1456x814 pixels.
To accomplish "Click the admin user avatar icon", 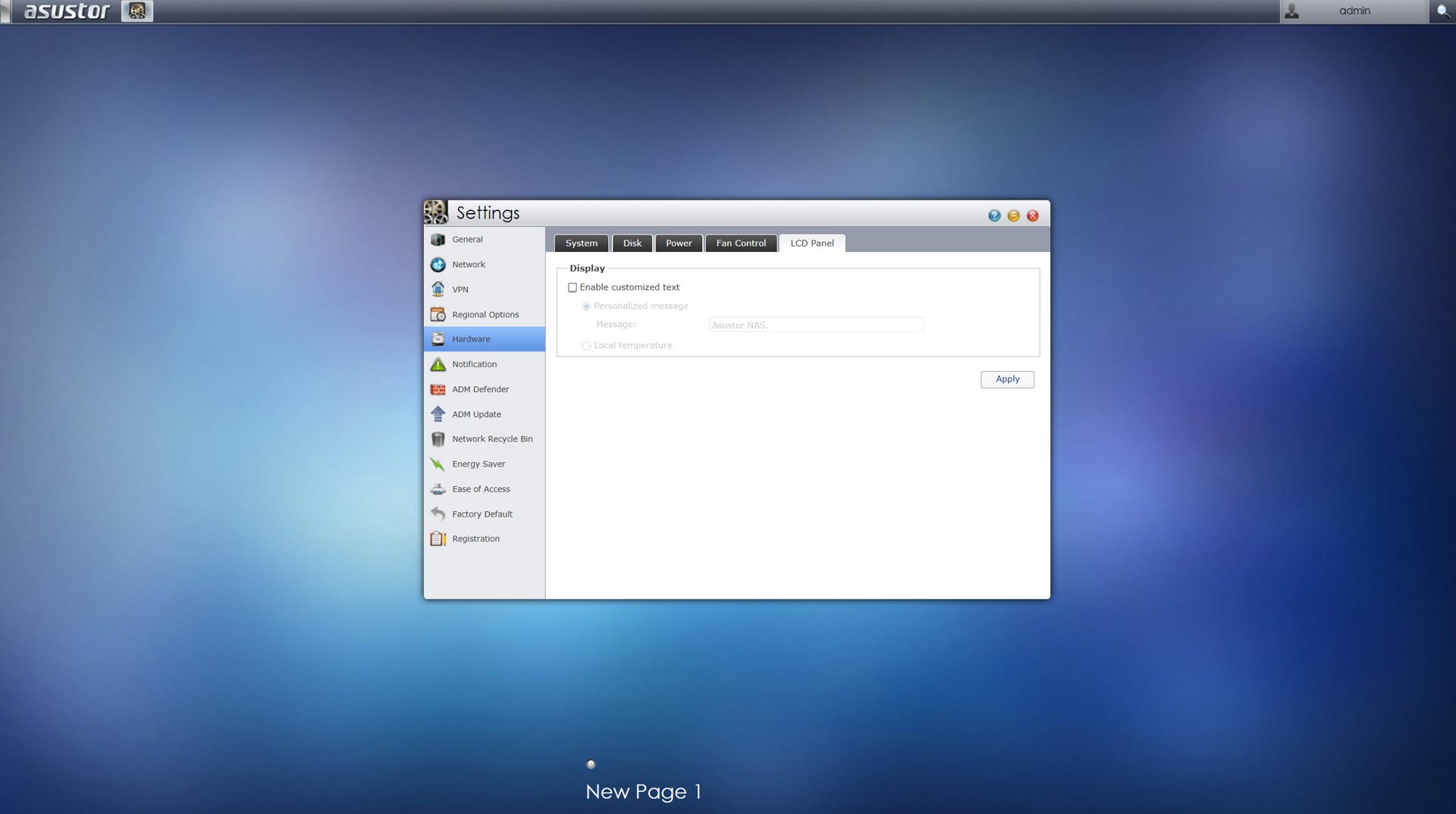I will pyautogui.click(x=1291, y=11).
